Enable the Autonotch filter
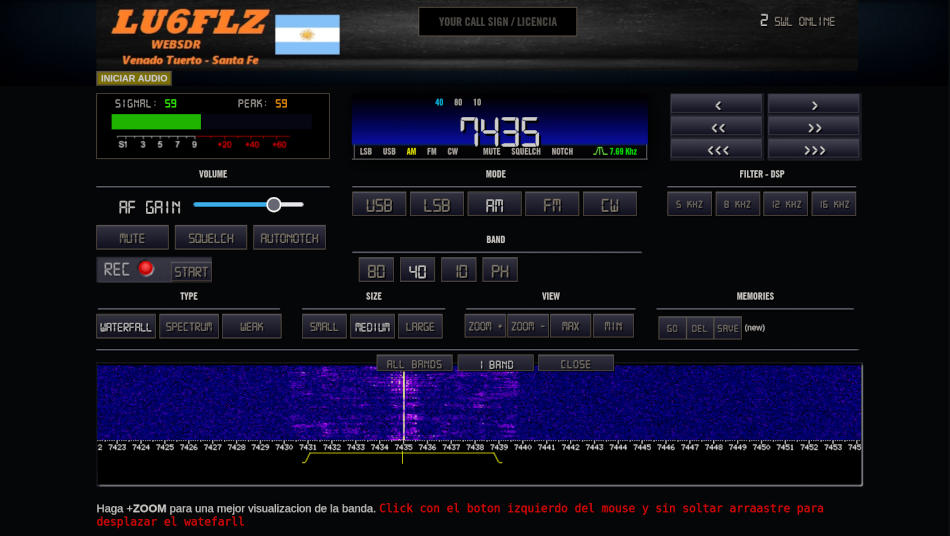The image size is (950, 536). (289, 238)
